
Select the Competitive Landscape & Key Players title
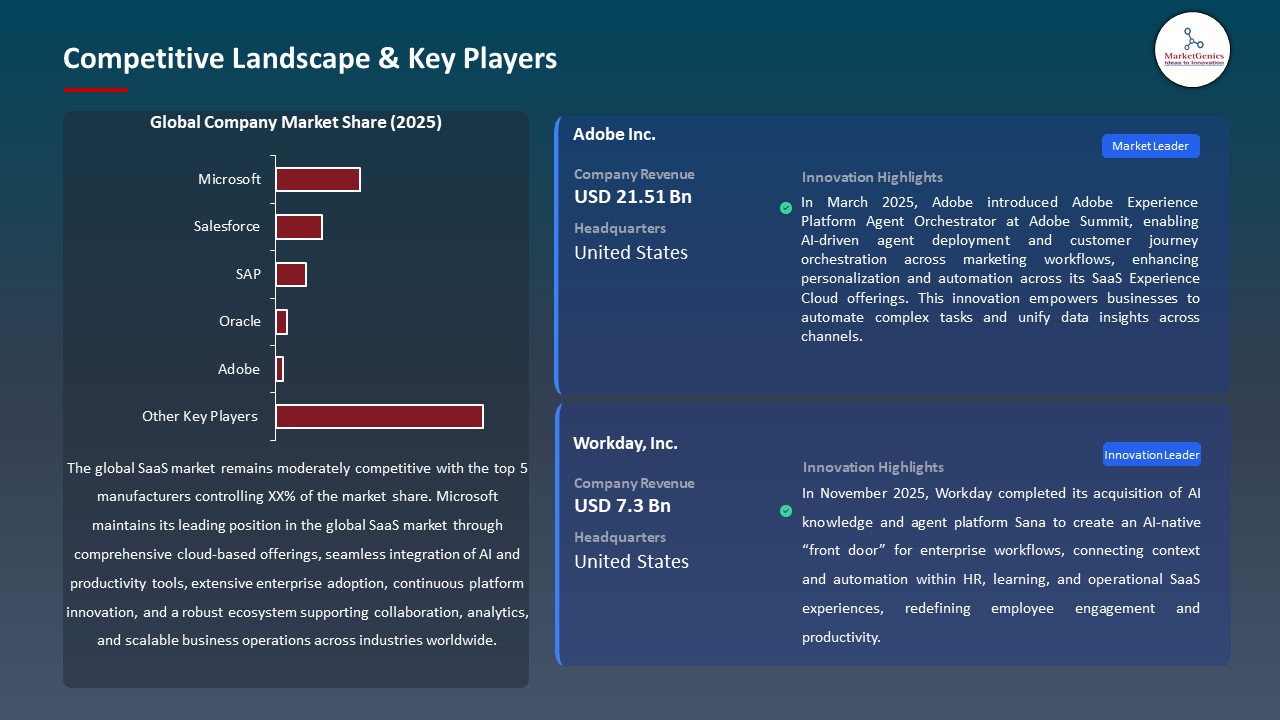point(310,59)
